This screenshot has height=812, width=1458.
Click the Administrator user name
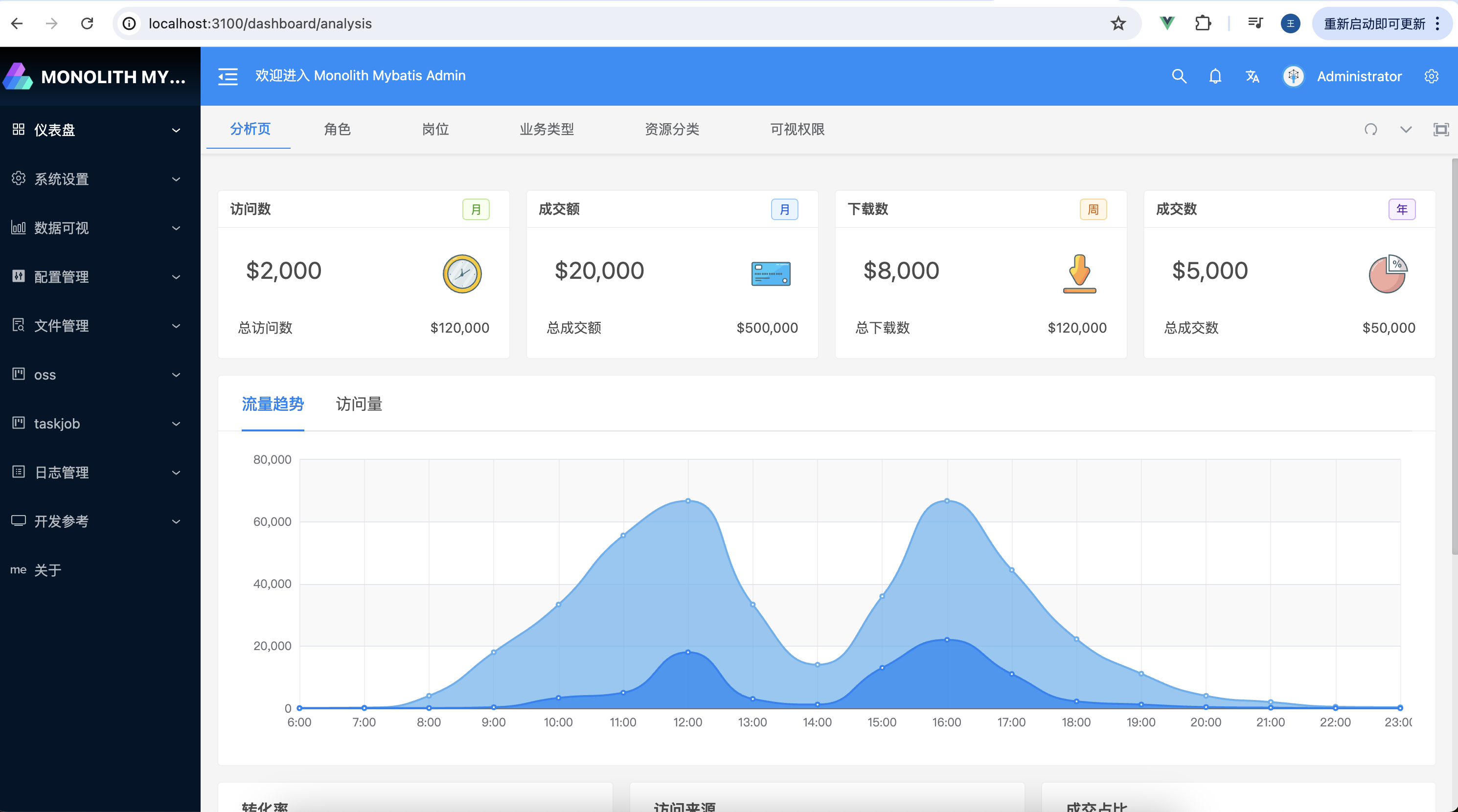1359,76
